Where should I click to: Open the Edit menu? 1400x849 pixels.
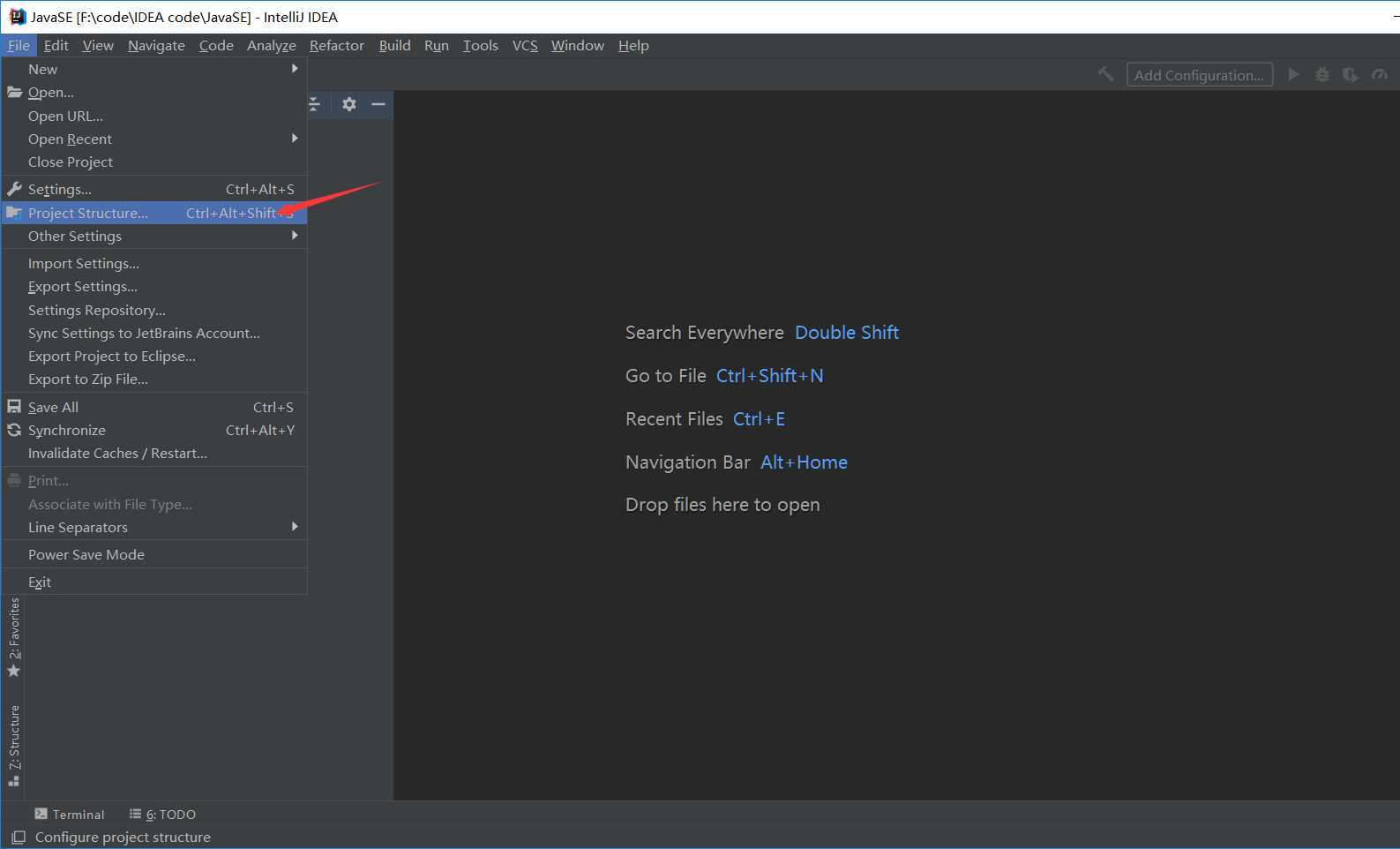click(56, 45)
